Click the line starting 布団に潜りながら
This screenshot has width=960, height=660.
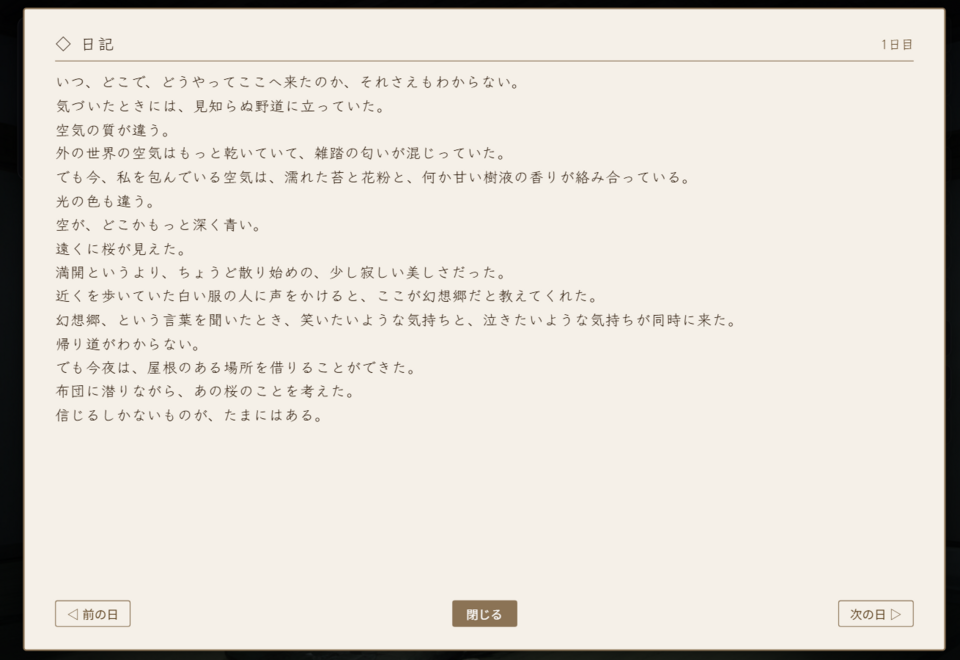coord(205,391)
